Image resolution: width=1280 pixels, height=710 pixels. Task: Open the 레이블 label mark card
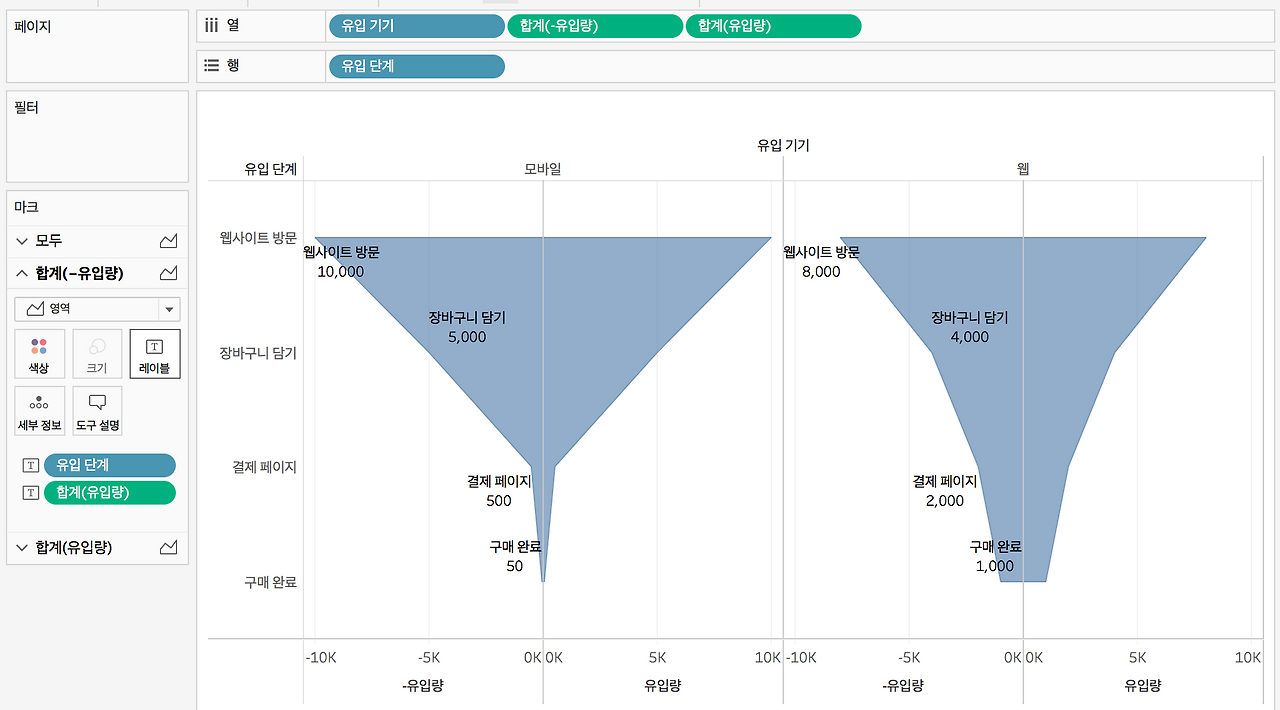pyautogui.click(x=155, y=354)
